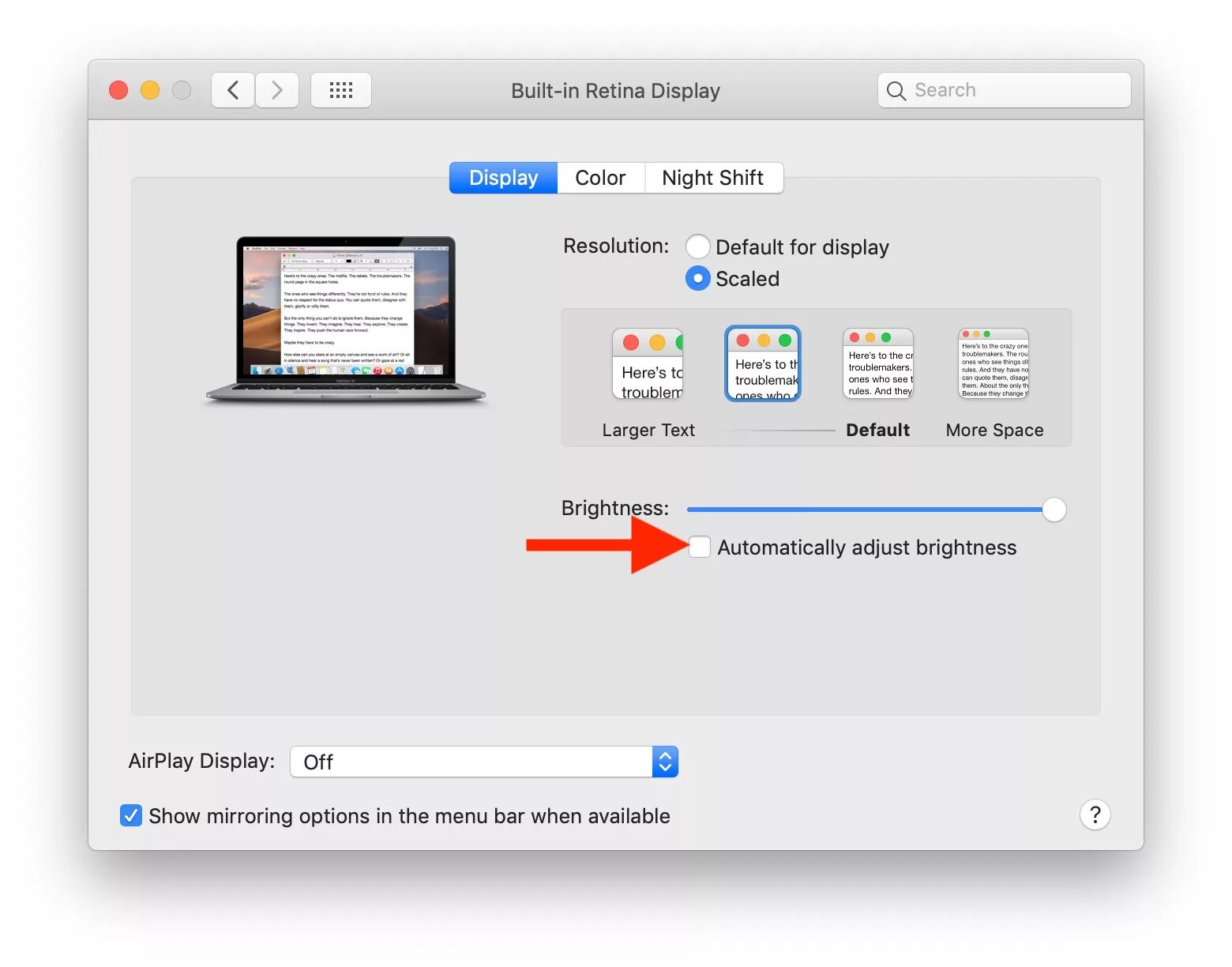Viewport: 1232px width, 967px height.
Task: Choose the Larger Text scaling thumbnail
Action: (x=648, y=363)
